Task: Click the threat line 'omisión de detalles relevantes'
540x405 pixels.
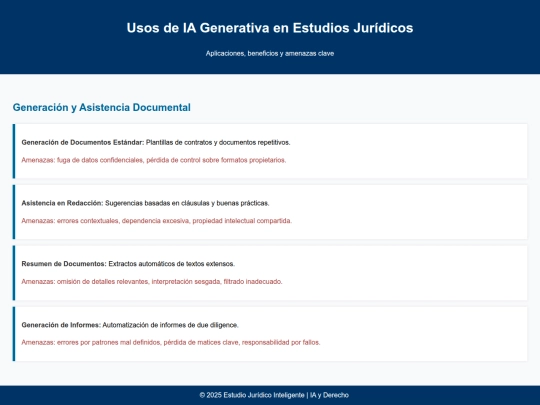Action: [152, 282]
